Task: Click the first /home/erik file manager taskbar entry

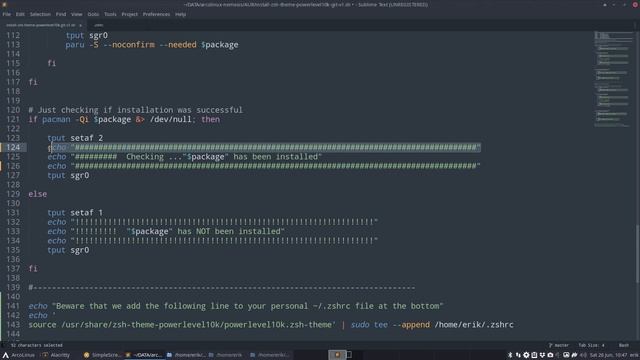Action: coord(186,355)
